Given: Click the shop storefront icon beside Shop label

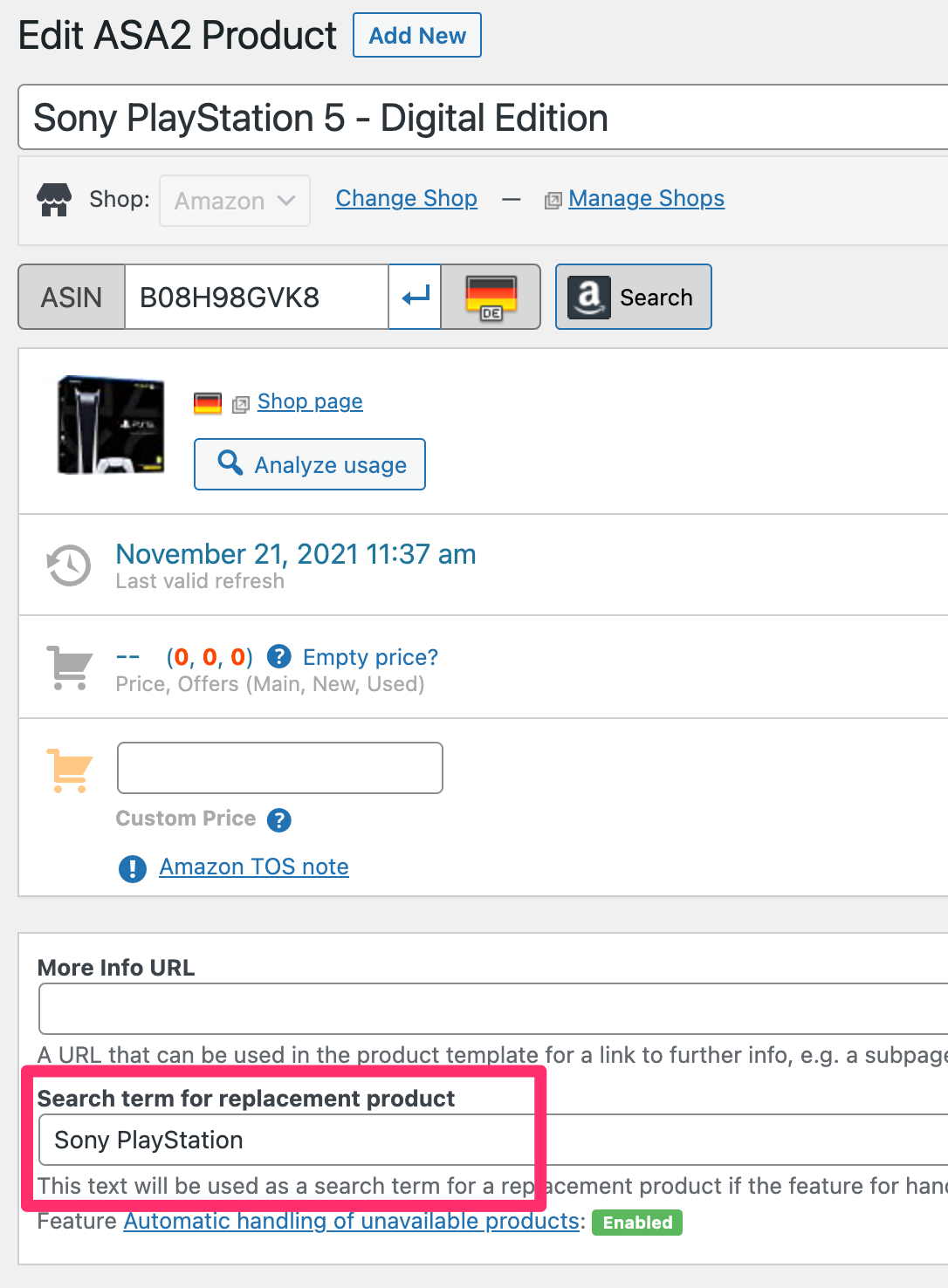Looking at the screenshot, I should click(53, 200).
